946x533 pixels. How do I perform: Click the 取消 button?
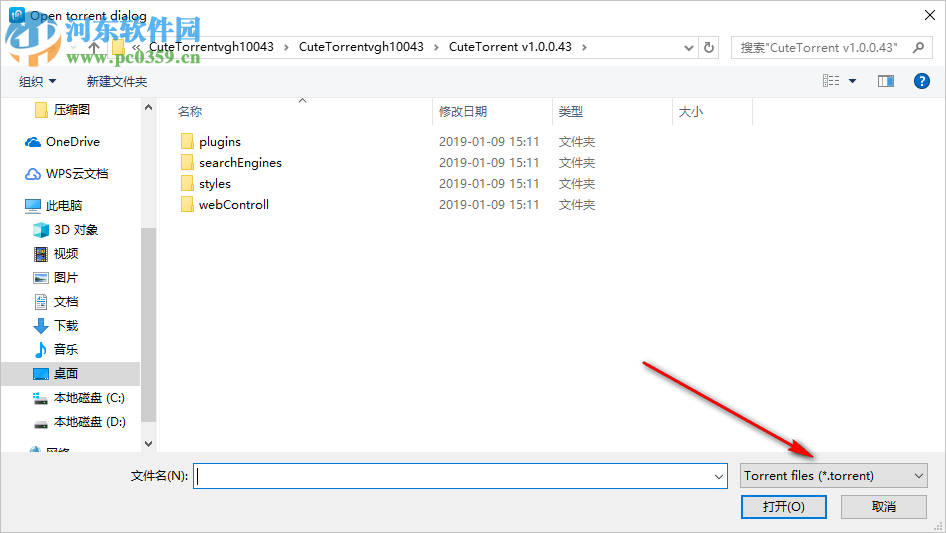pos(884,507)
